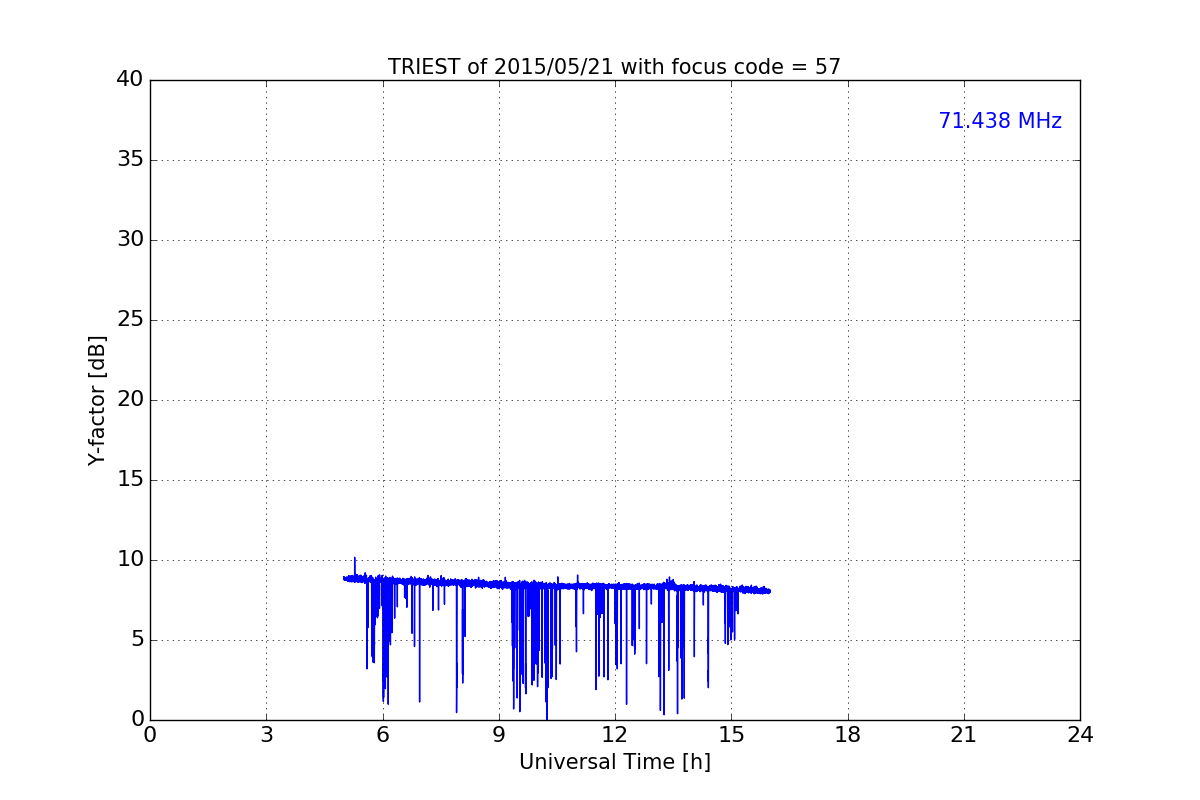Click the y-axis tick label '40'
1200x800 pixels.
click(129, 80)
